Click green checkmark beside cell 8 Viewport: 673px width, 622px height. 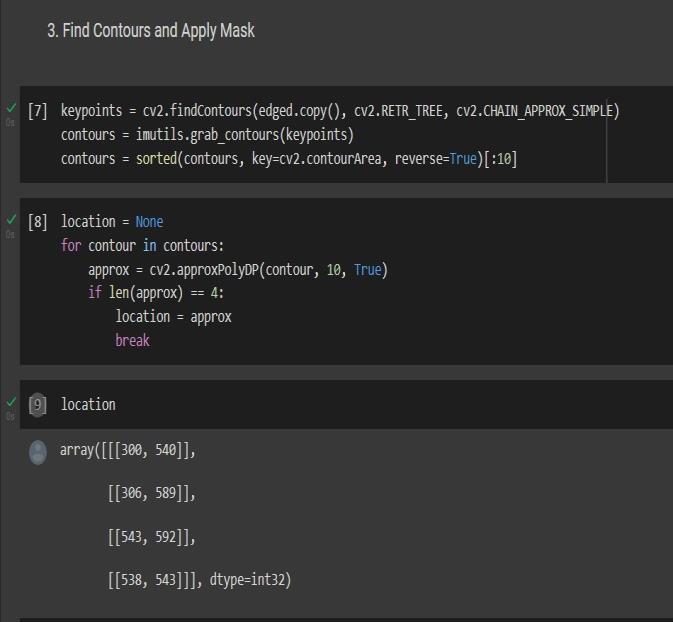tap(11, 219)
